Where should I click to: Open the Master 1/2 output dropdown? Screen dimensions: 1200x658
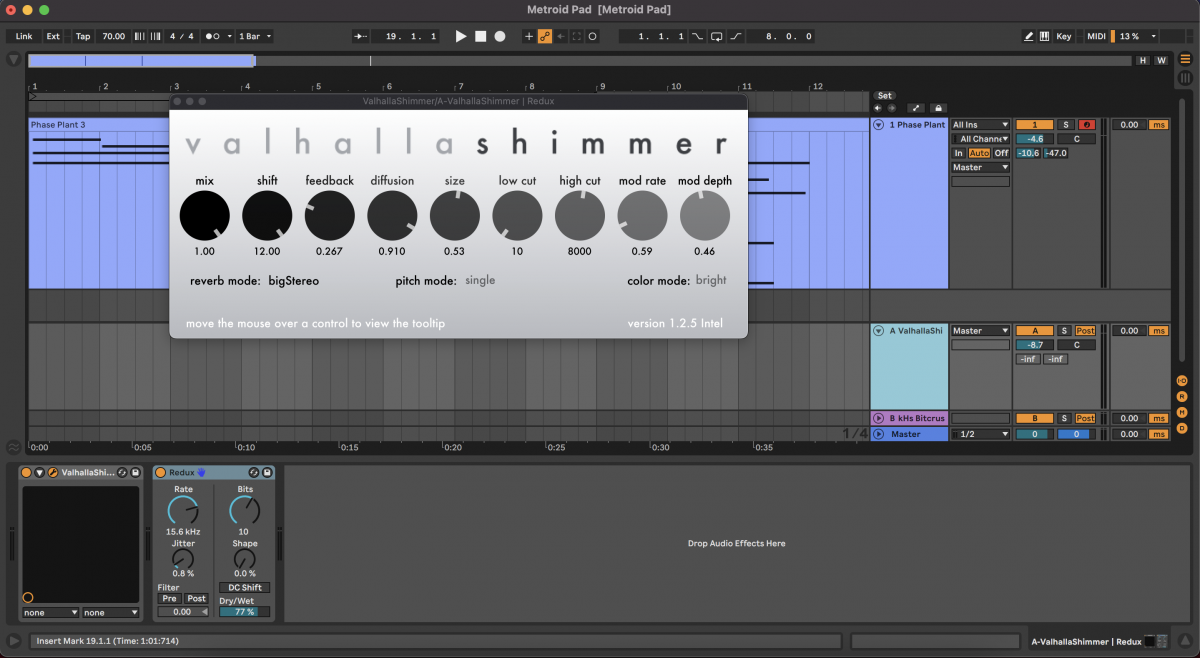(980, 435)
